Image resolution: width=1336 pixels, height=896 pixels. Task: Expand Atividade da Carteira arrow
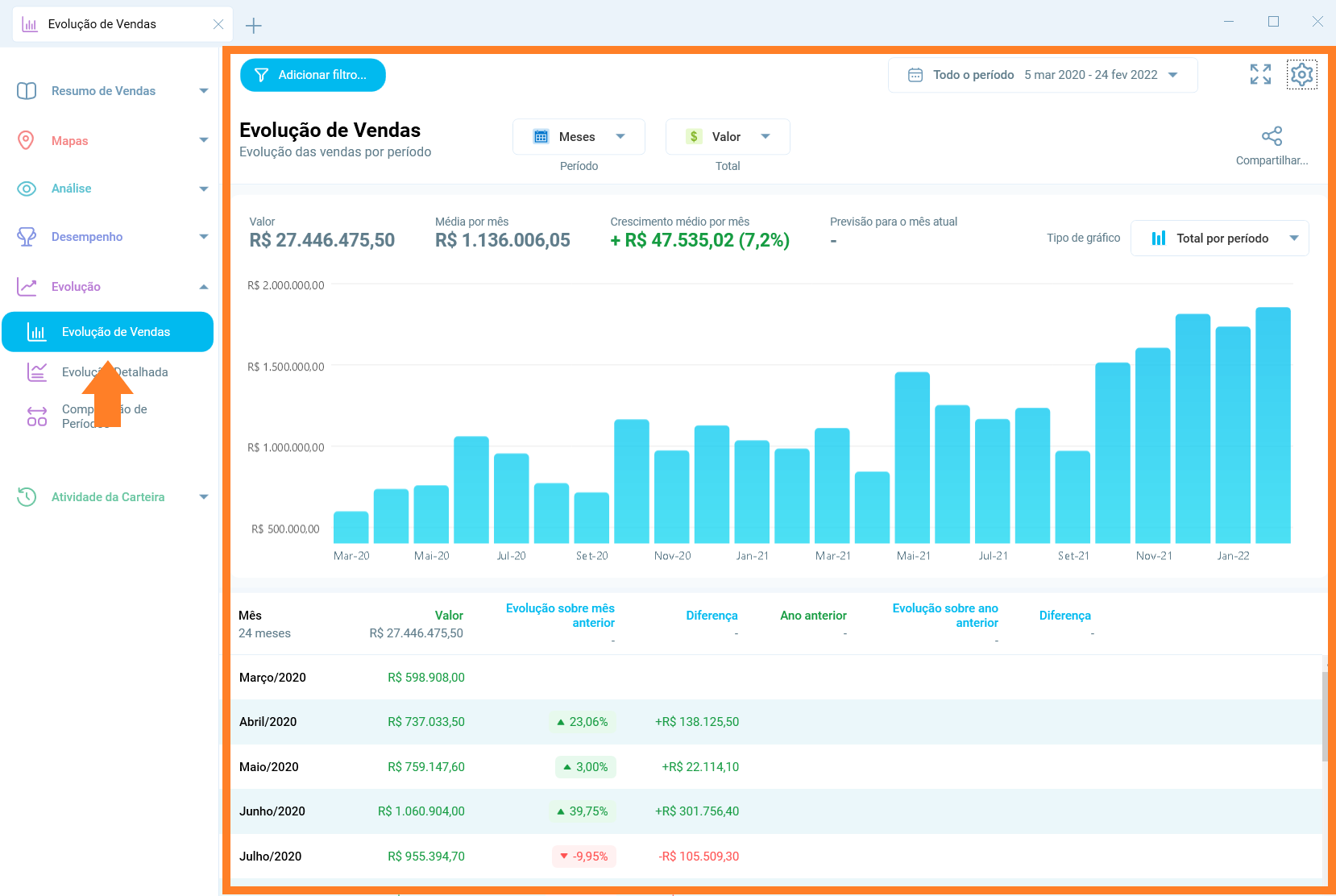point(204,497)
